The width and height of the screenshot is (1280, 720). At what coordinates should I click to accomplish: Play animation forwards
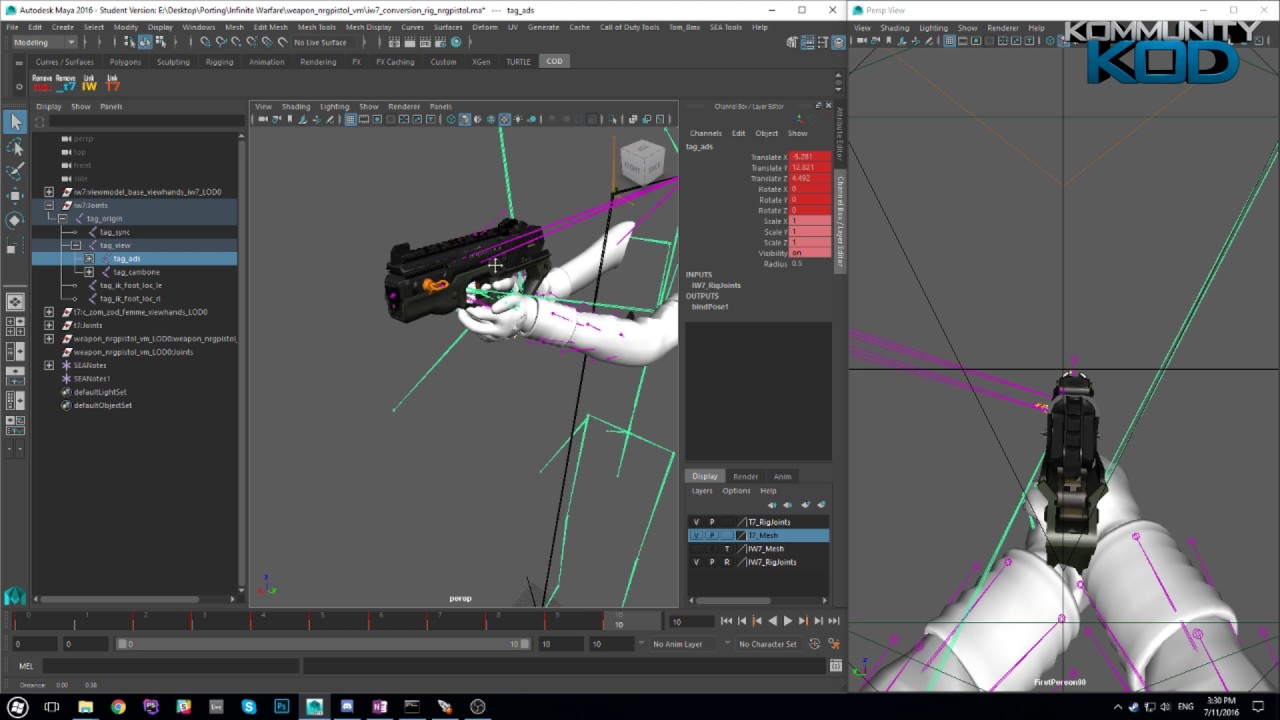click(787, 621)
